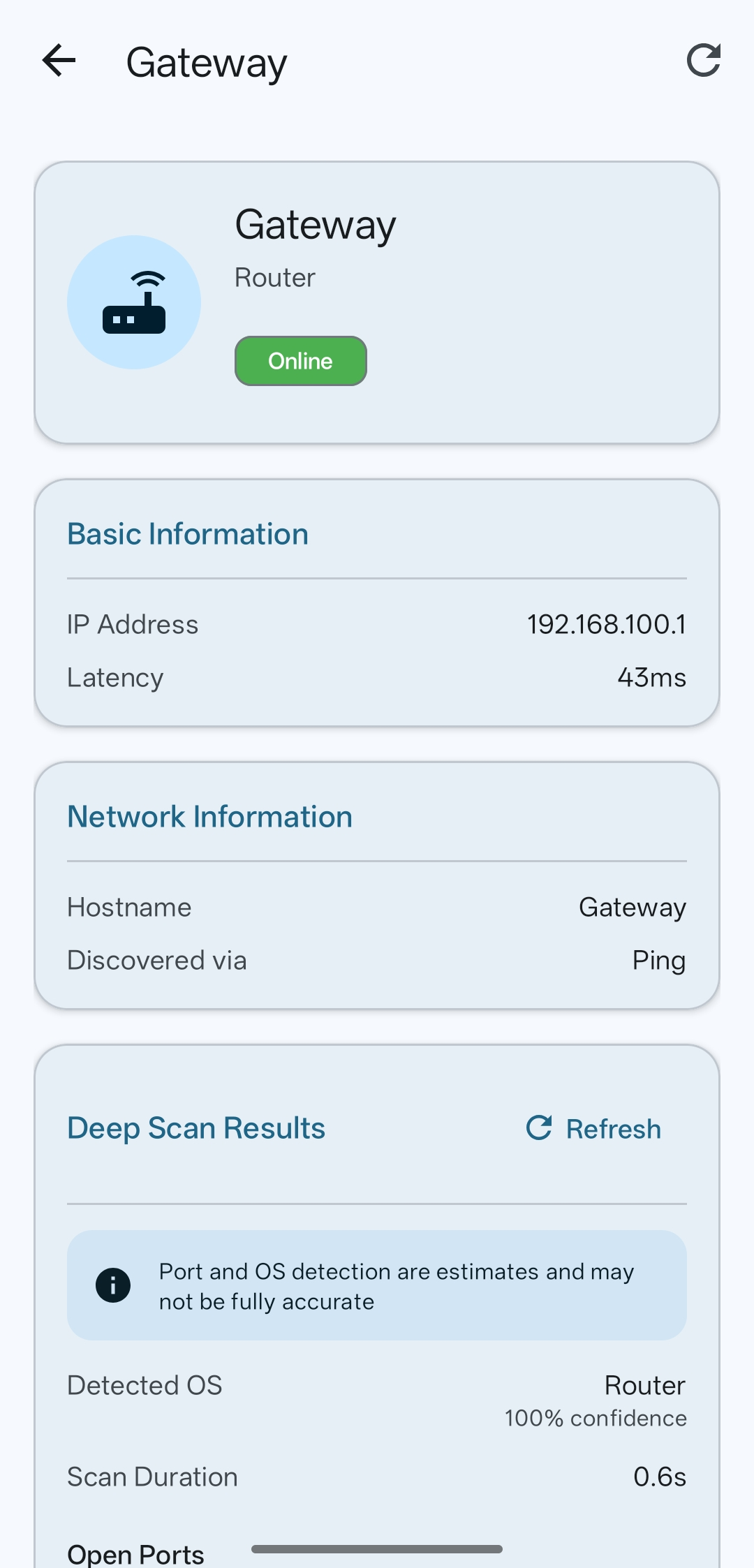
Task: Select the IP address 192.168.100.1
Action: (x=606, y=624)
